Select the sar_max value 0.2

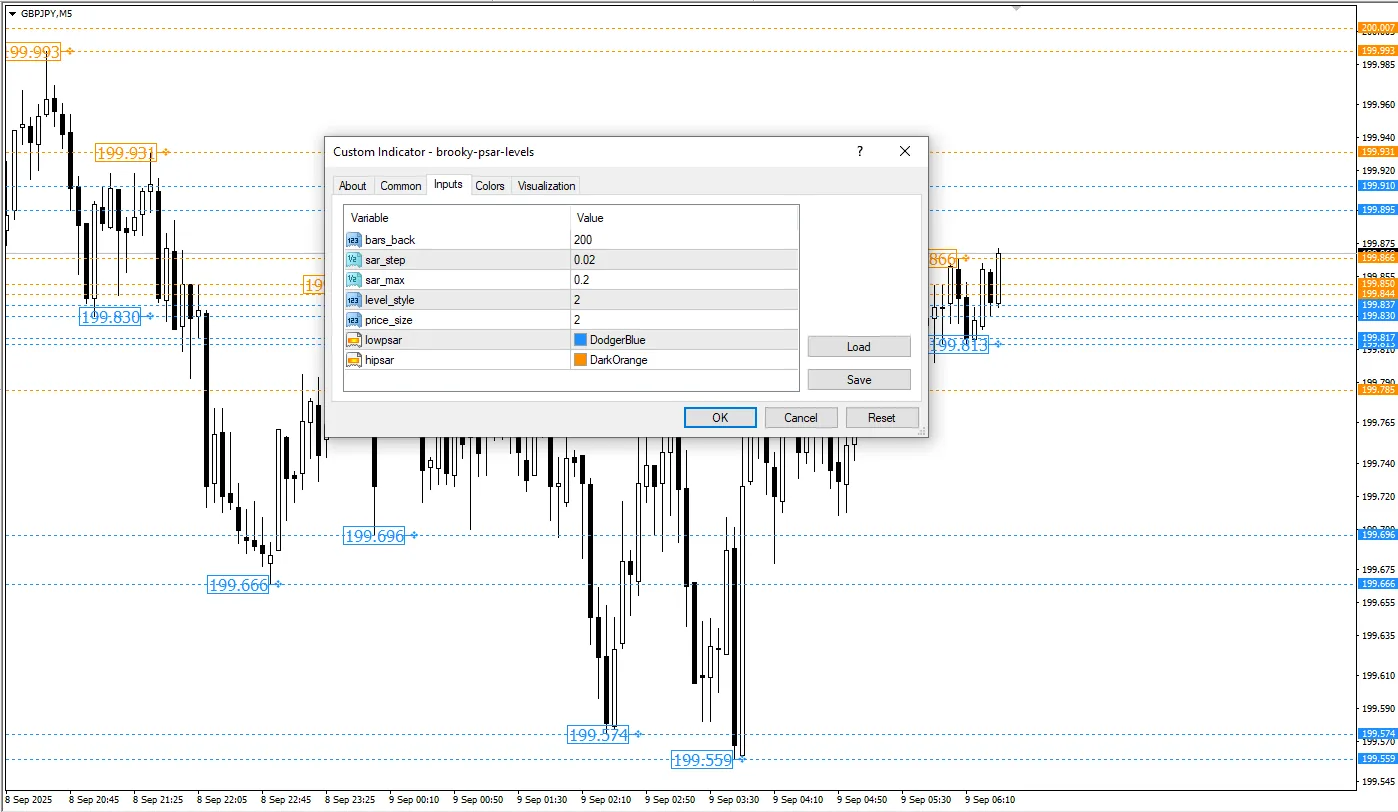coord(684,280)
